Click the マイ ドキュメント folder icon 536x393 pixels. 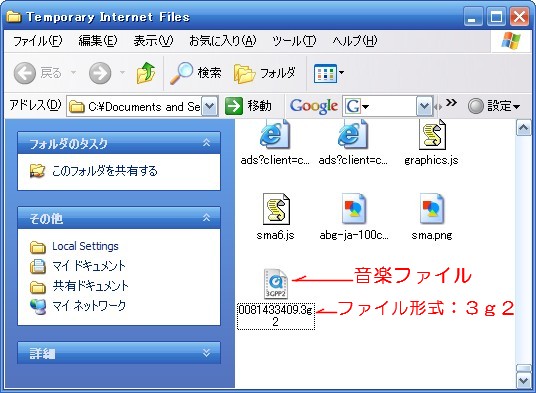pos(38,266)
